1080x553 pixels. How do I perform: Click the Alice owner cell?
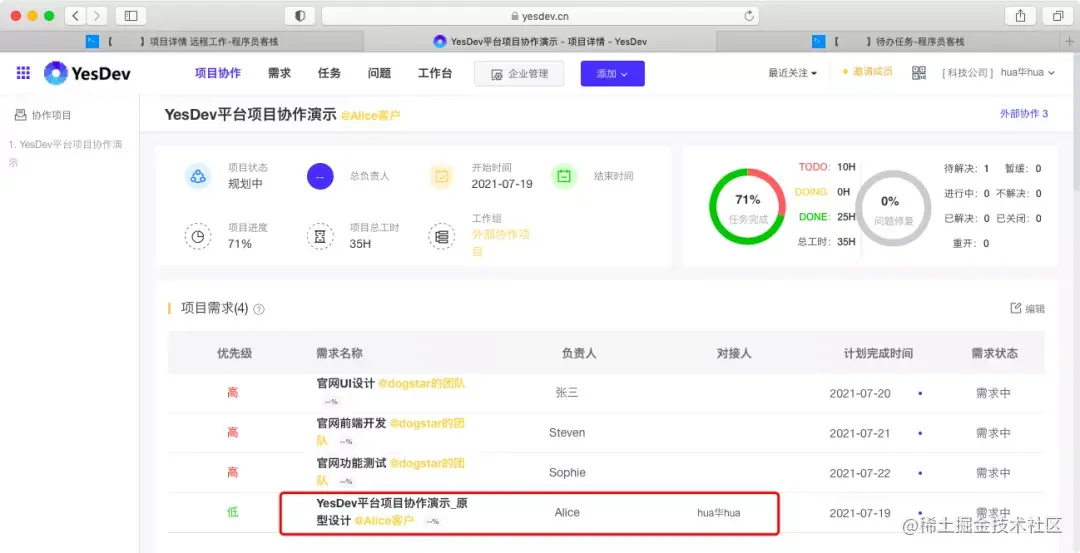(567, 512)
